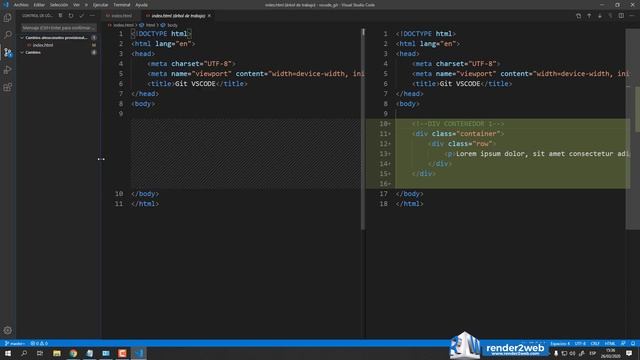The width and height of the screenshot is (640, 360).
Task: Click the split editor icon in diff toolbar
Action: 621,16
